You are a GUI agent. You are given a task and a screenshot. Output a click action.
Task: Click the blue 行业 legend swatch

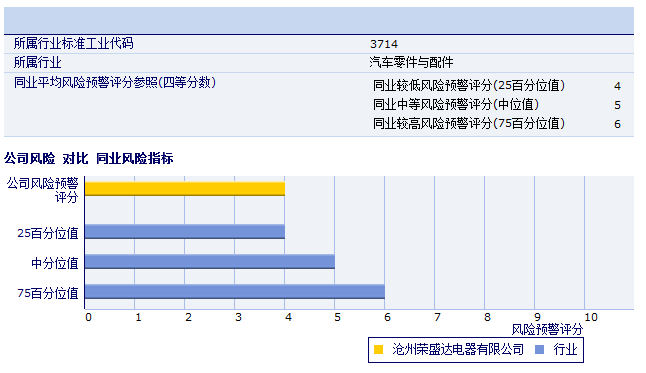tap(539, 350)
